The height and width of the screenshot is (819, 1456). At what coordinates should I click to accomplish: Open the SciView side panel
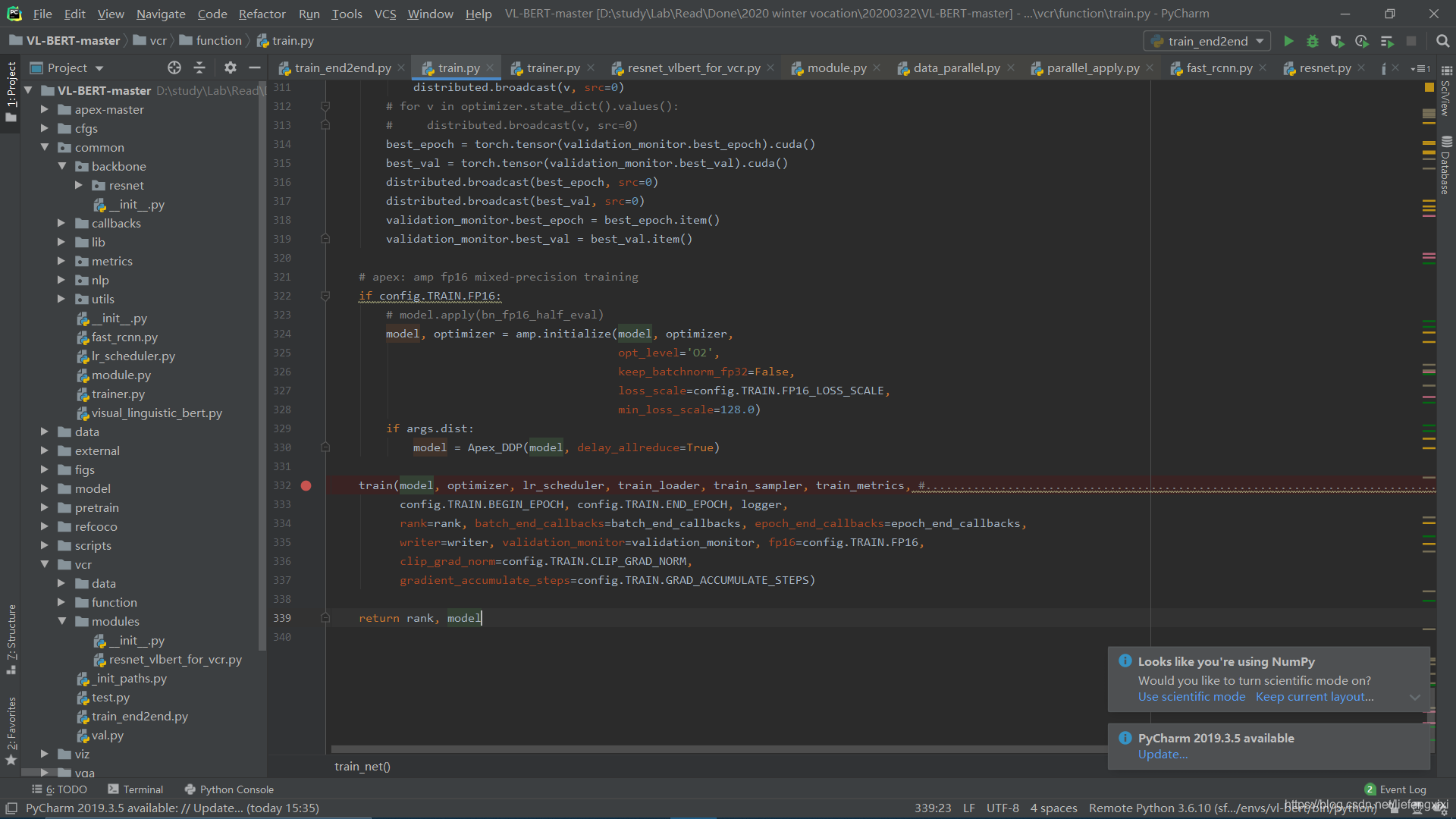point(1446,91)
